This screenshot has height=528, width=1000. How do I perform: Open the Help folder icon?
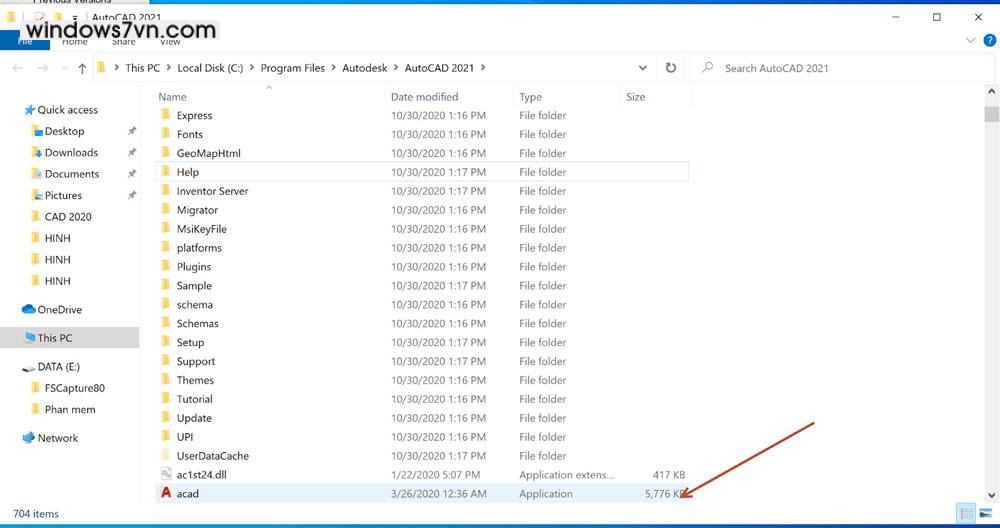click(x=166, y=172)
